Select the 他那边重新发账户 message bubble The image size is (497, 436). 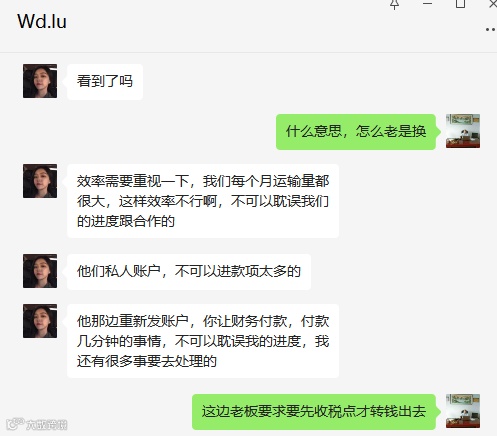click(x=203, y=341)
